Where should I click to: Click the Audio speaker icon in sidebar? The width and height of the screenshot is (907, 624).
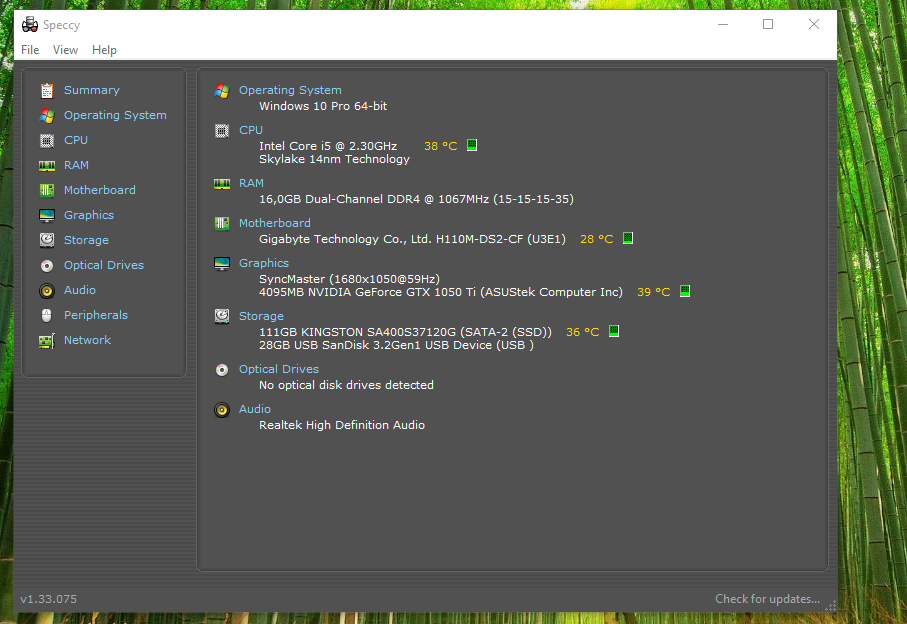47,290
